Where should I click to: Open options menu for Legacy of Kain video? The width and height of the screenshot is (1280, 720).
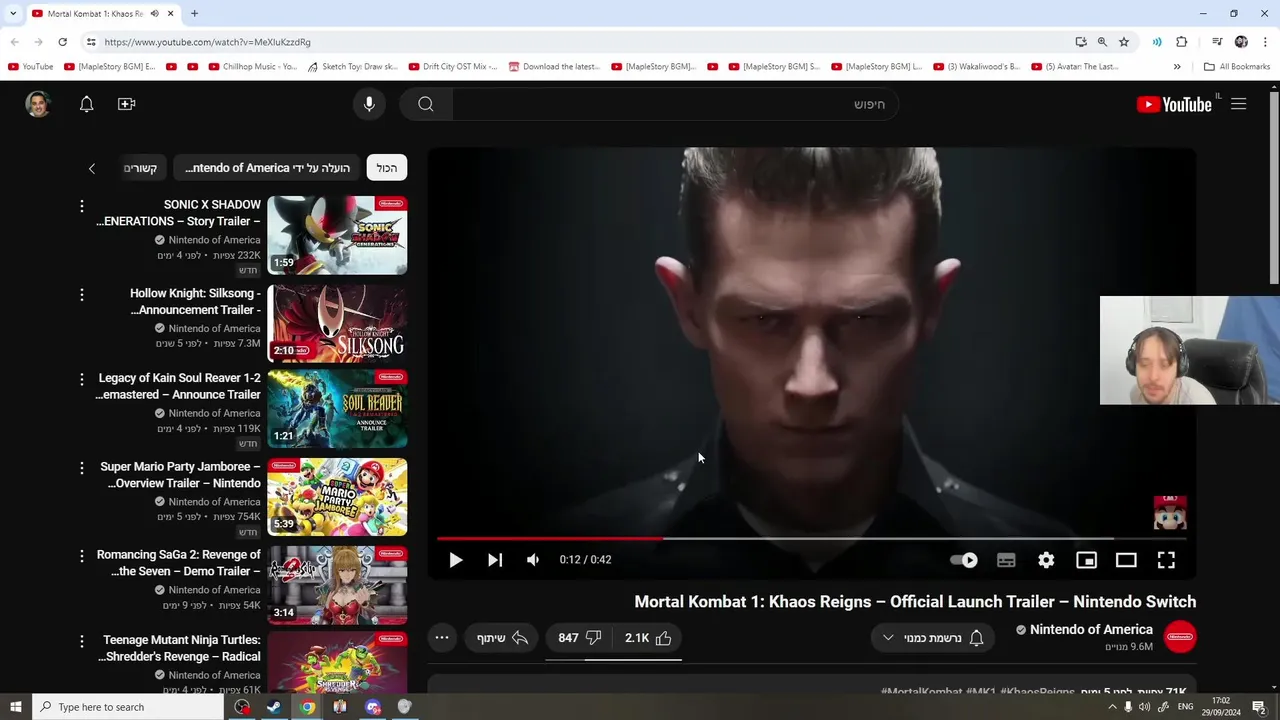[82, 379]
